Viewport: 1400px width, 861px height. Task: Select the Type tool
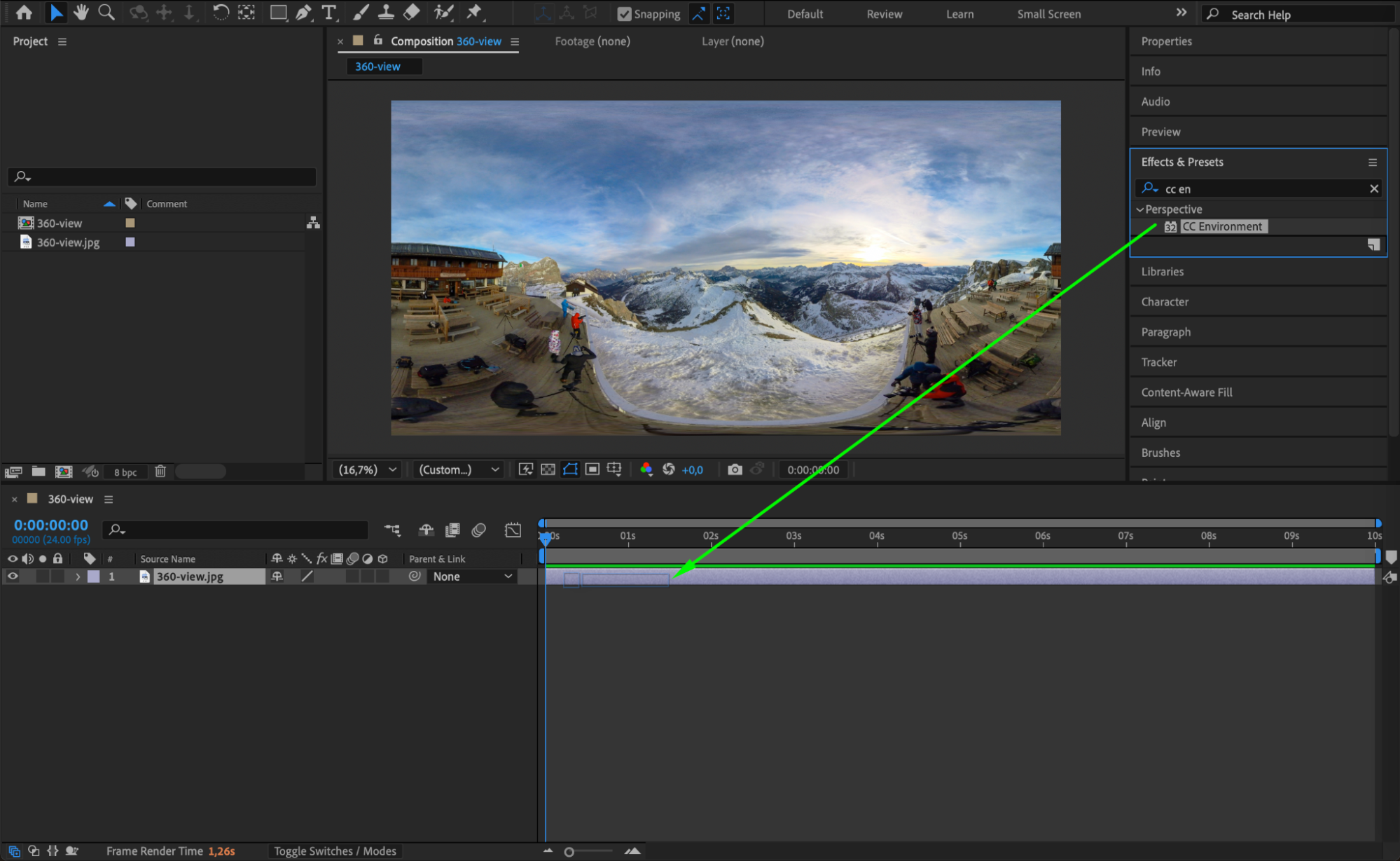point(328,12)
